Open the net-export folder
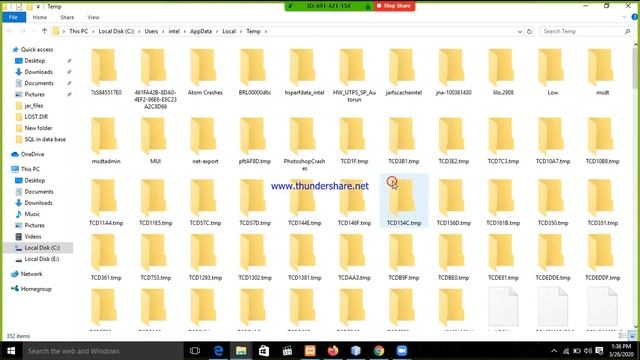Image resolution: width=640 pixels, height=360 pixels. pos(205,140)
